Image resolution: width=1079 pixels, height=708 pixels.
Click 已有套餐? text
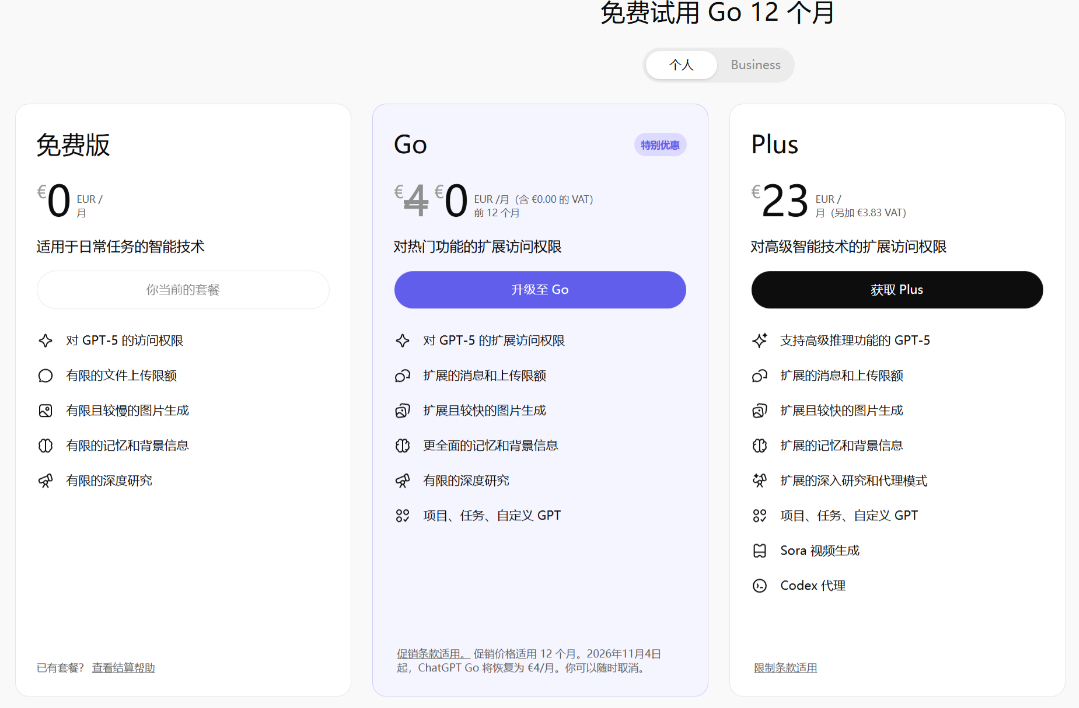pyautogui.click(x=61, y=668)
